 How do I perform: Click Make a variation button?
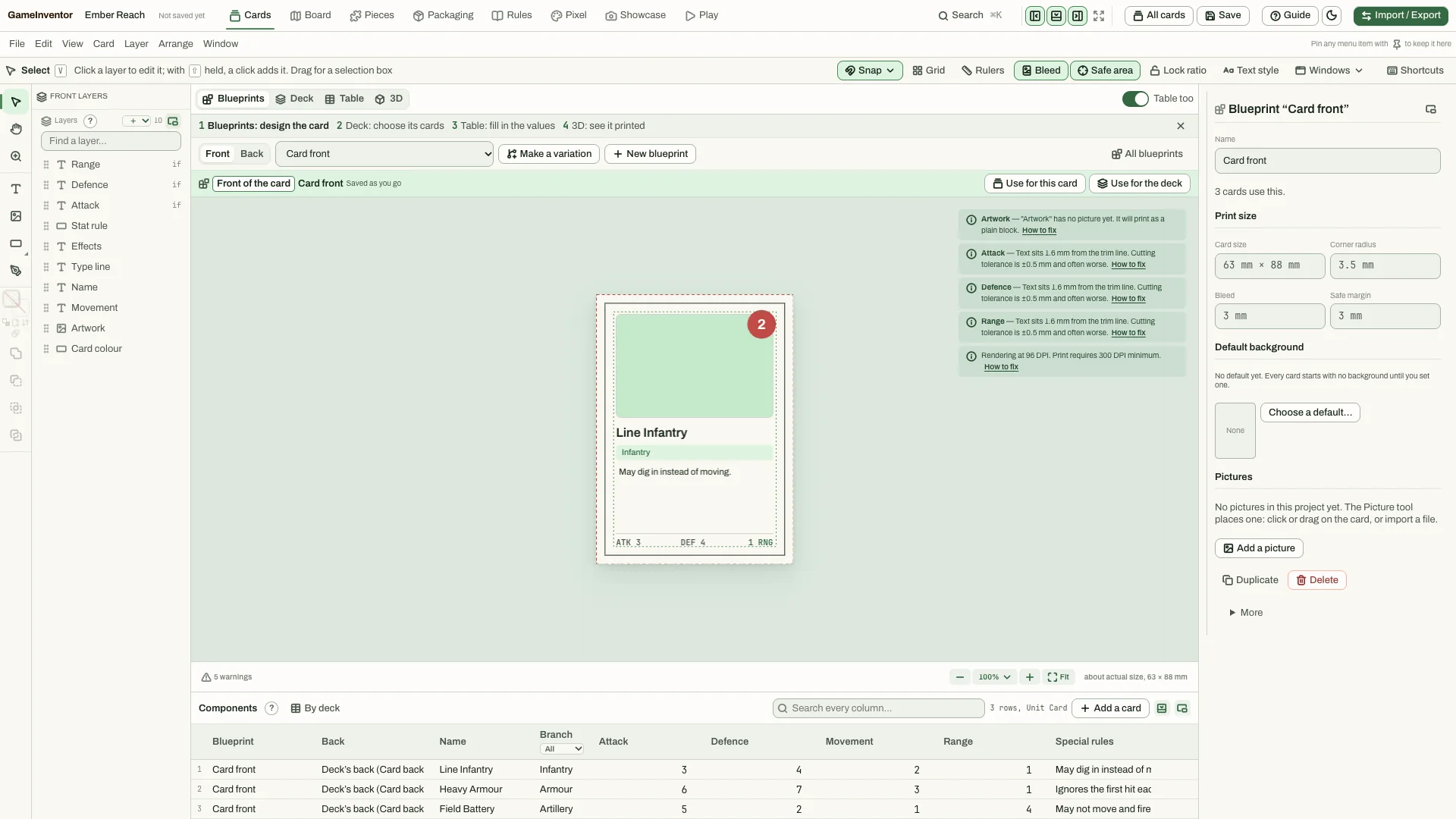[549, 154]
